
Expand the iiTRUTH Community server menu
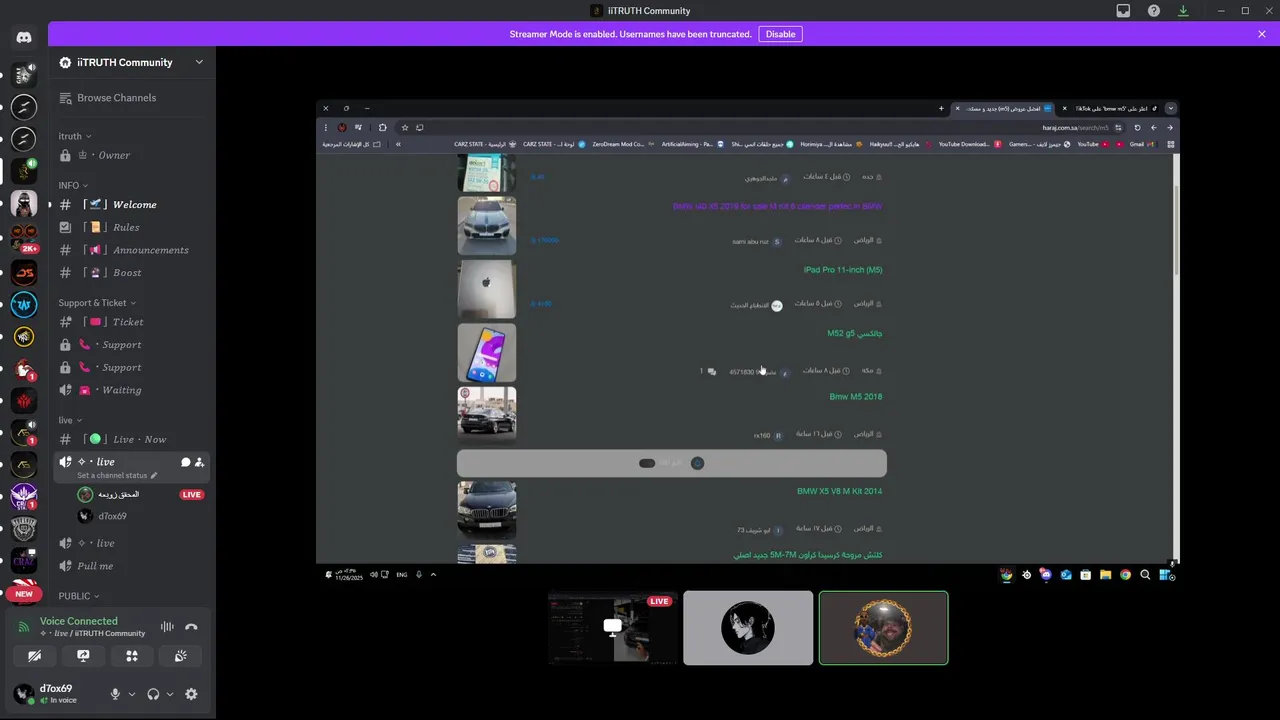click(x=199, y=62)
